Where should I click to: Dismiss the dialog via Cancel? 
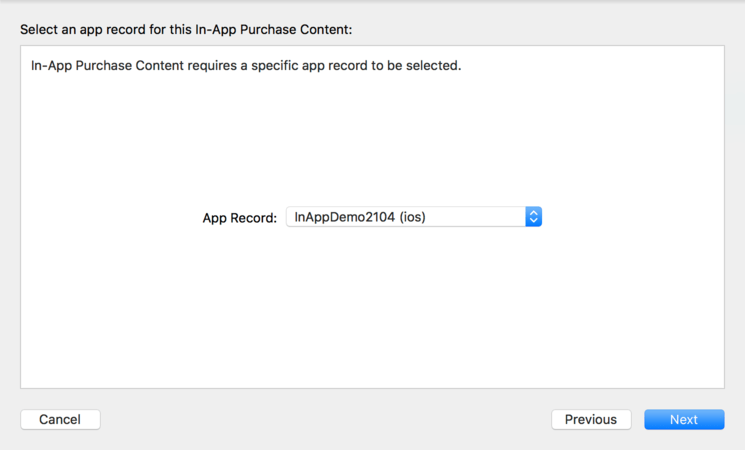click(x=60, y=419)
